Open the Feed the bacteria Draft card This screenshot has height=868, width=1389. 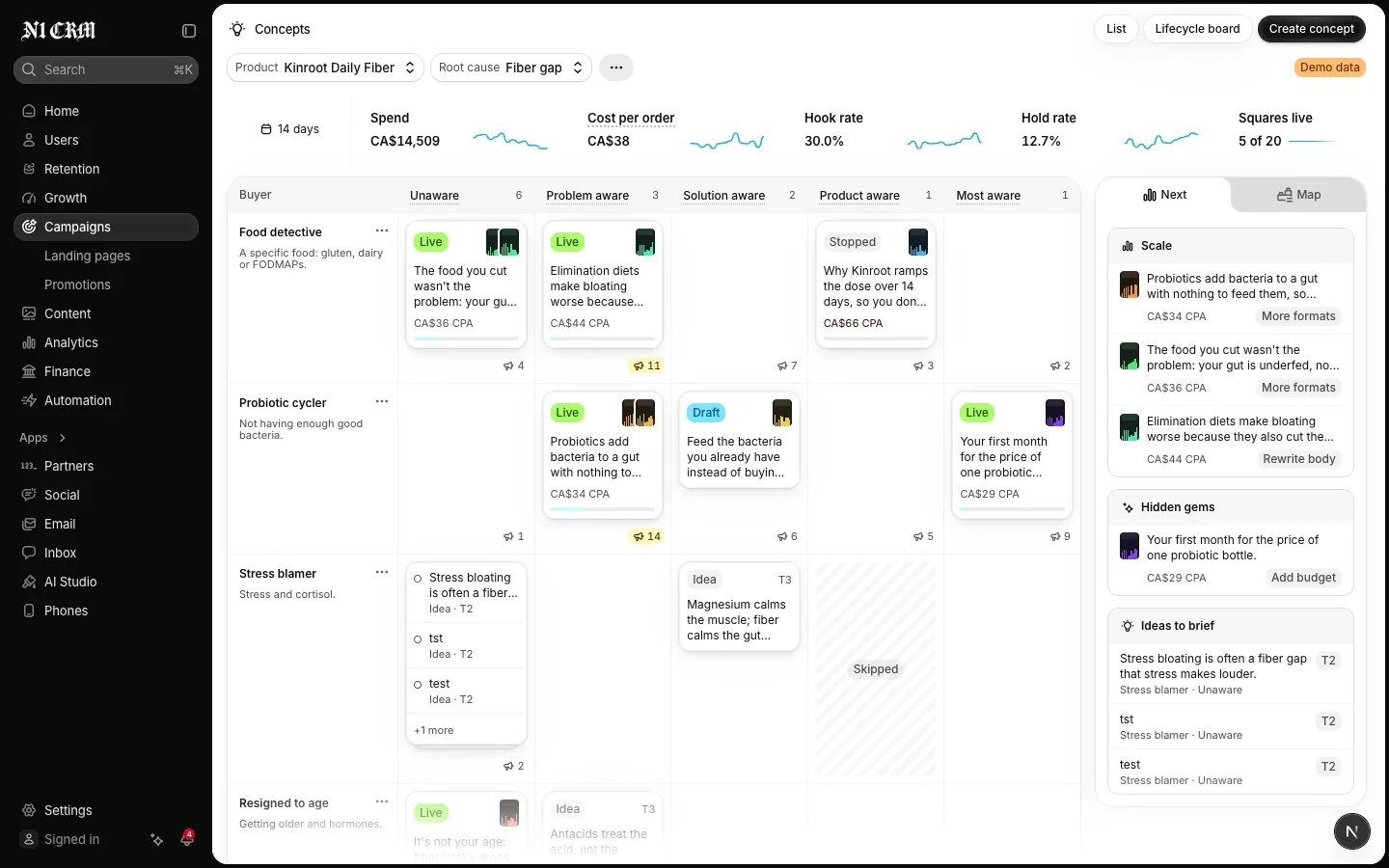pos(739,439)
